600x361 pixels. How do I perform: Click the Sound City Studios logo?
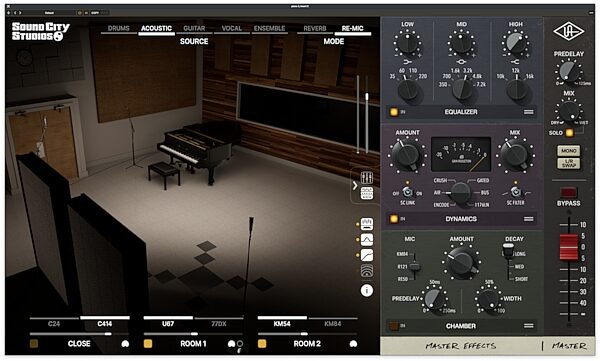(x=41, y=31)
